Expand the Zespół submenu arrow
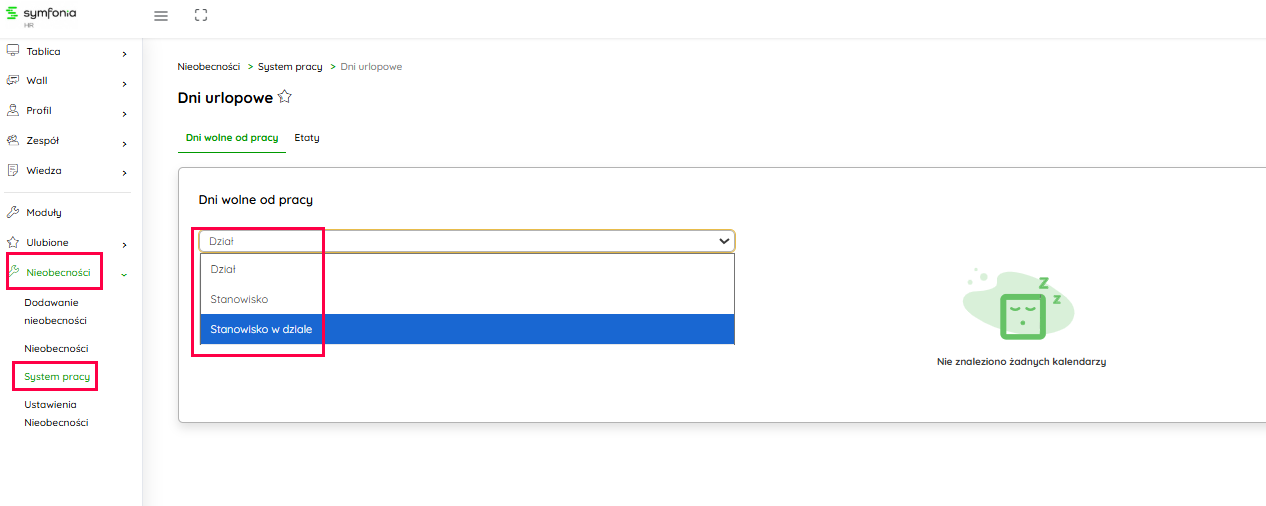 coord(124,142)
